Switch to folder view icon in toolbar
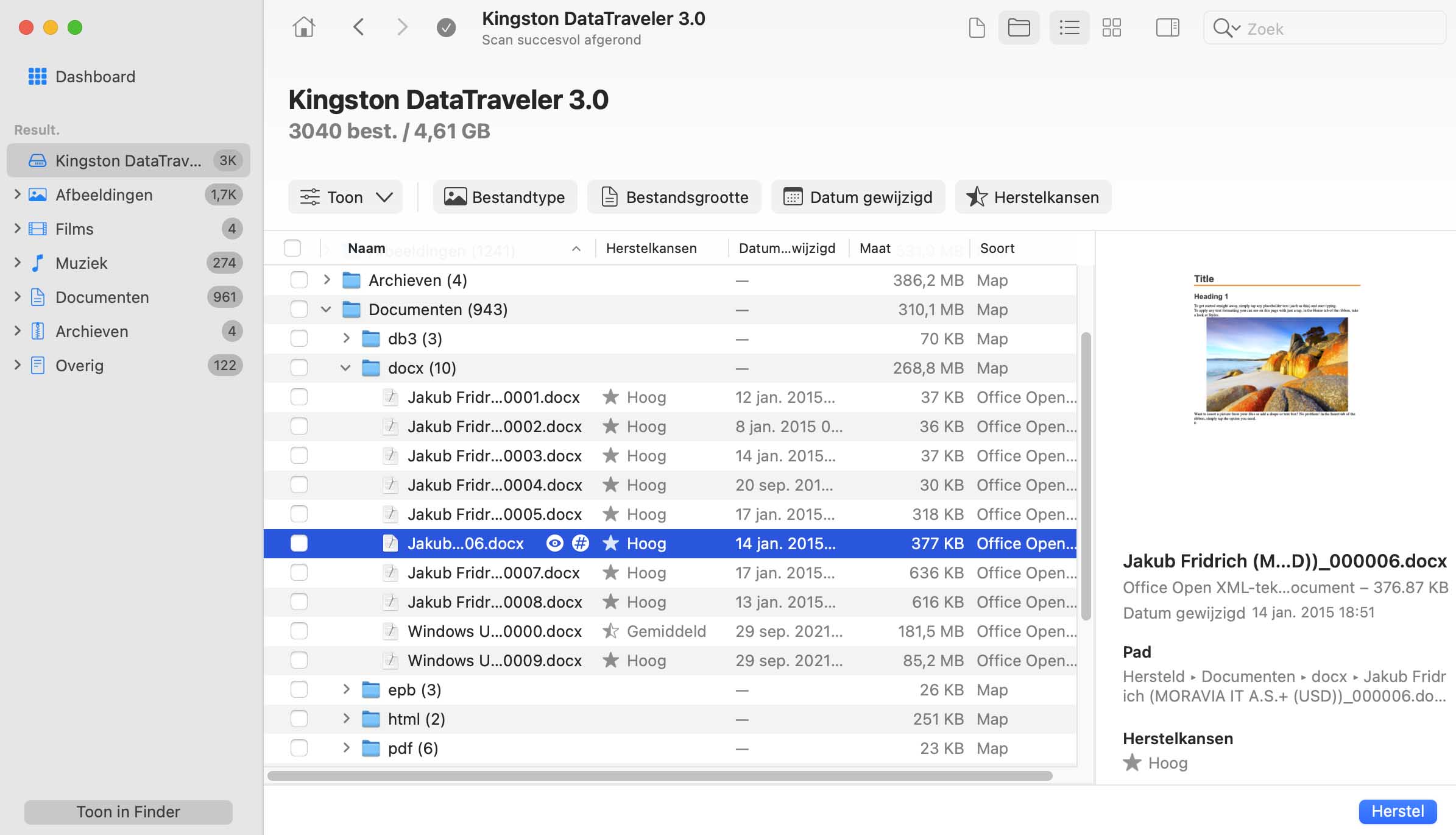Image resolution: width=1456 pixels, height=835 pixels. [1019, 27]
